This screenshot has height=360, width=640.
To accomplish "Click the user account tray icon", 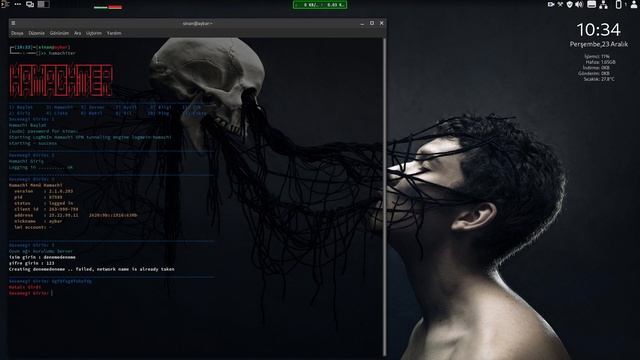I will [633, 4].
